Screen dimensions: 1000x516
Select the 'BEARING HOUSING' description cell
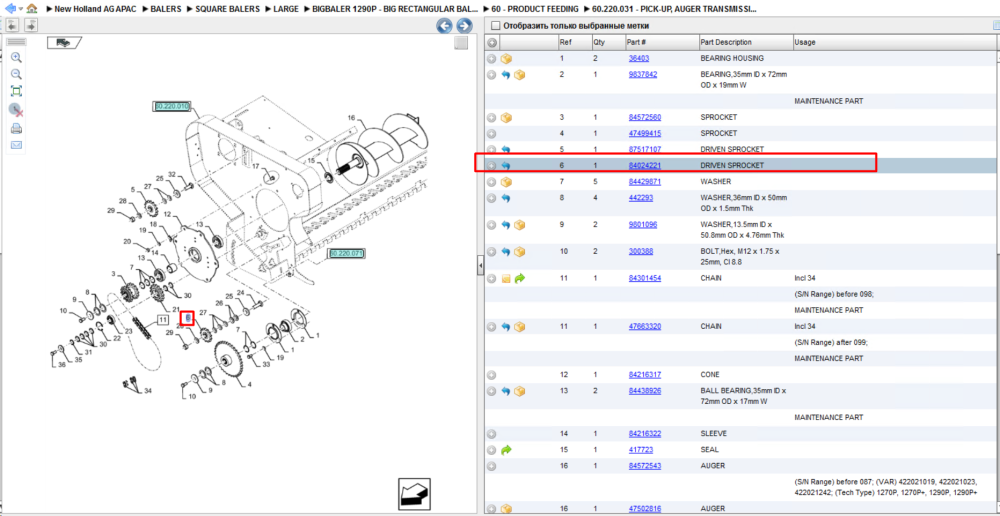(732, 58)
